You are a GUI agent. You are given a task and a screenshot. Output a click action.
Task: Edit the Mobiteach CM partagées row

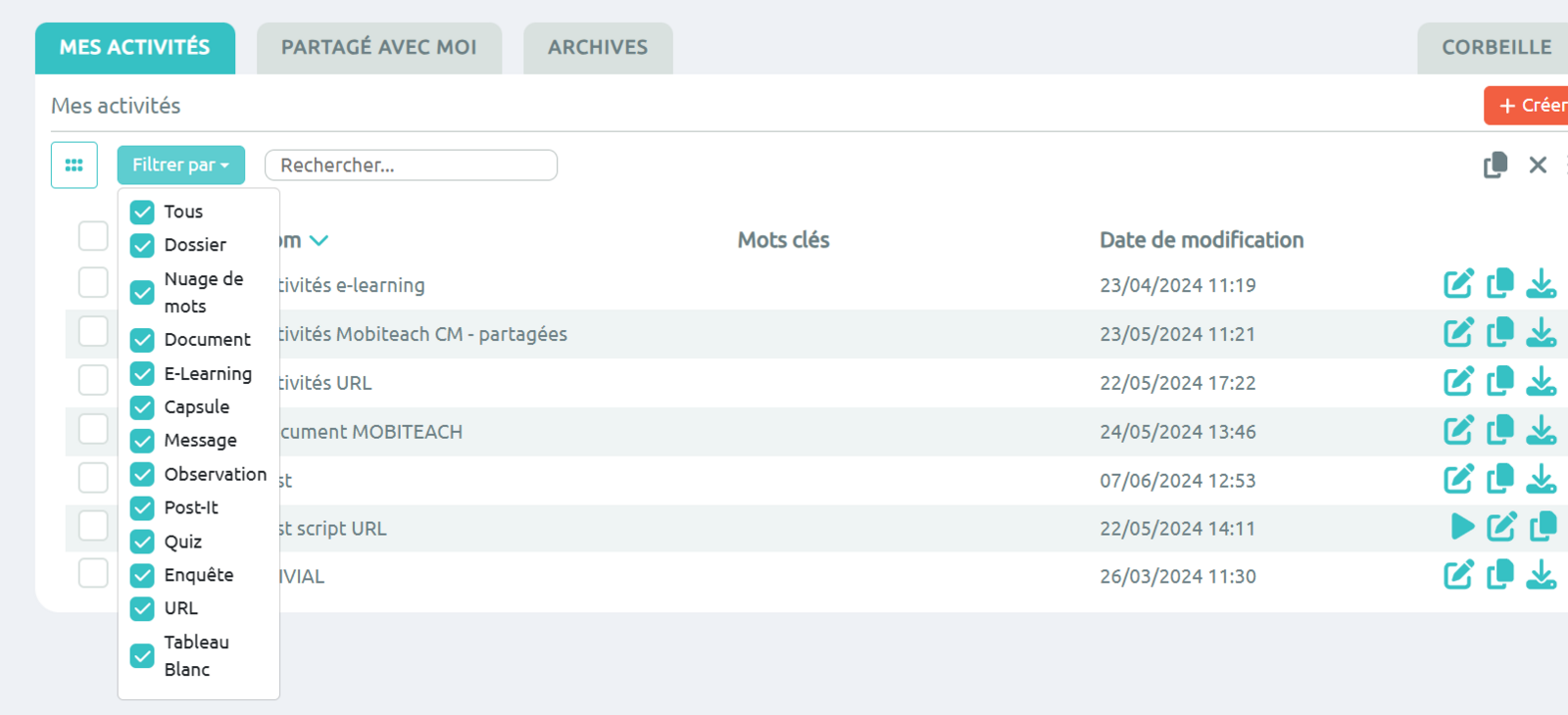coord(1458,333)
